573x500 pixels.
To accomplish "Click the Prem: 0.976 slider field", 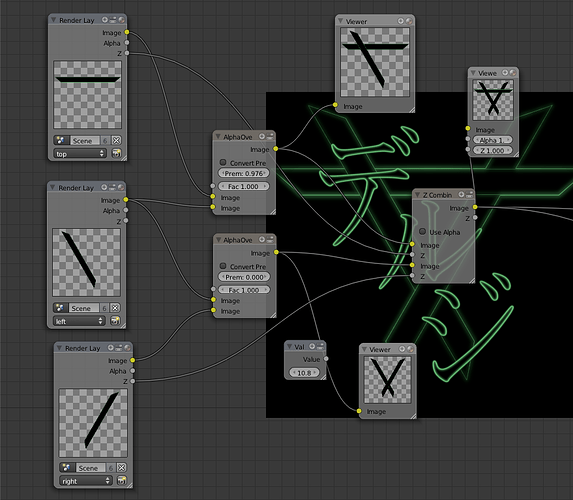I will tap(244, 173).
